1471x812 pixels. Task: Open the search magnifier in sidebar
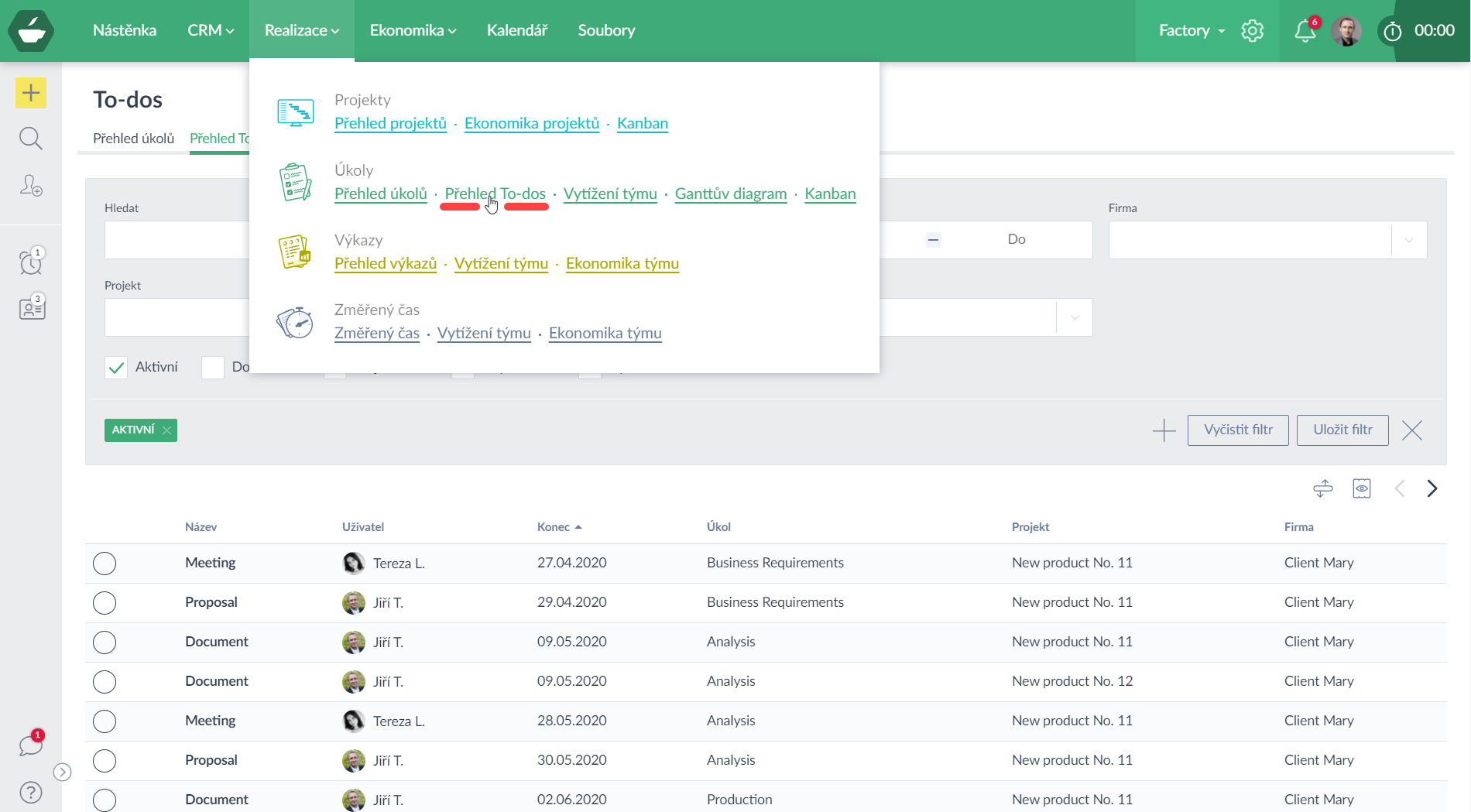[31, 139]
